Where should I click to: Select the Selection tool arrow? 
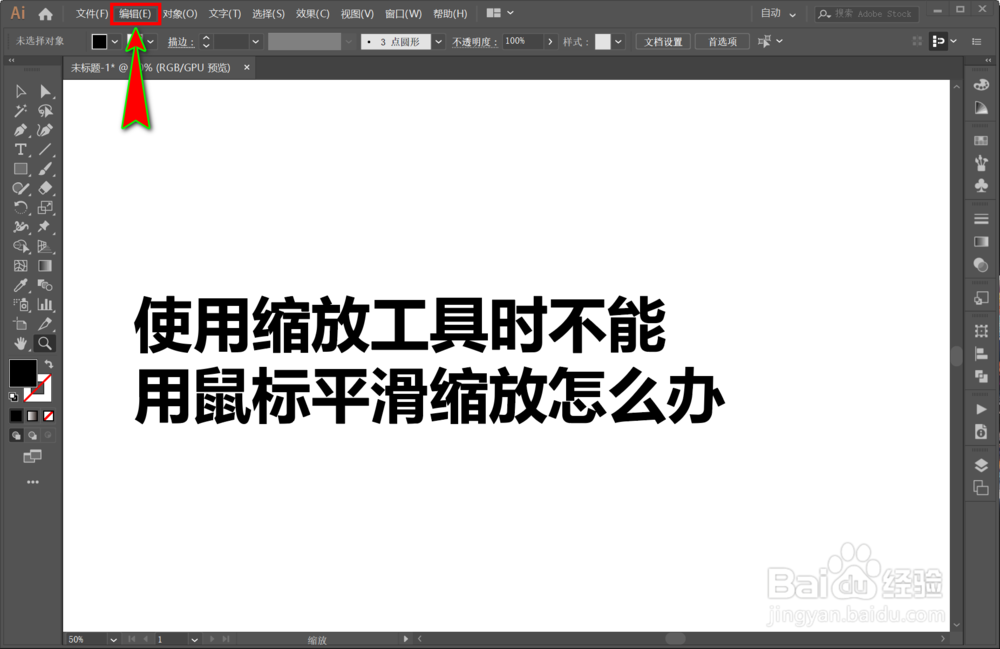20,92
